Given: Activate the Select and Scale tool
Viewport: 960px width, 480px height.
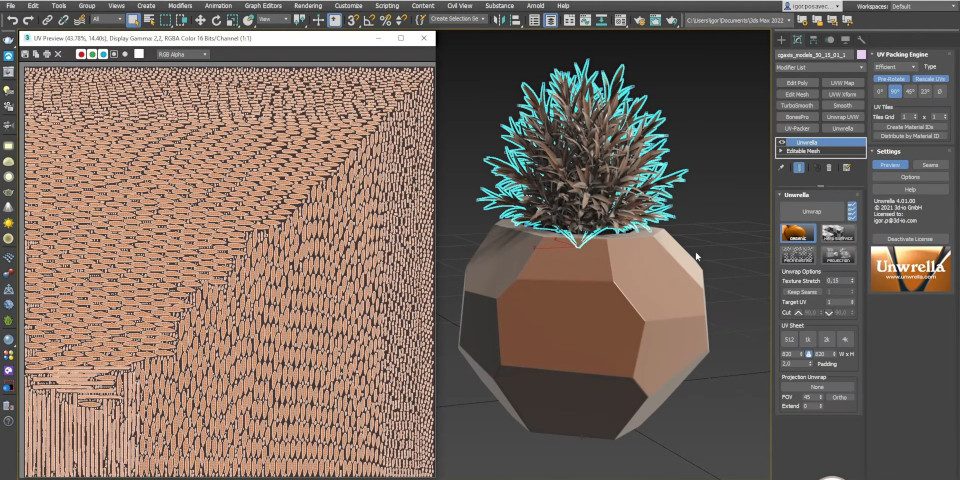Looking at the screenshot, I should (232, 20).
